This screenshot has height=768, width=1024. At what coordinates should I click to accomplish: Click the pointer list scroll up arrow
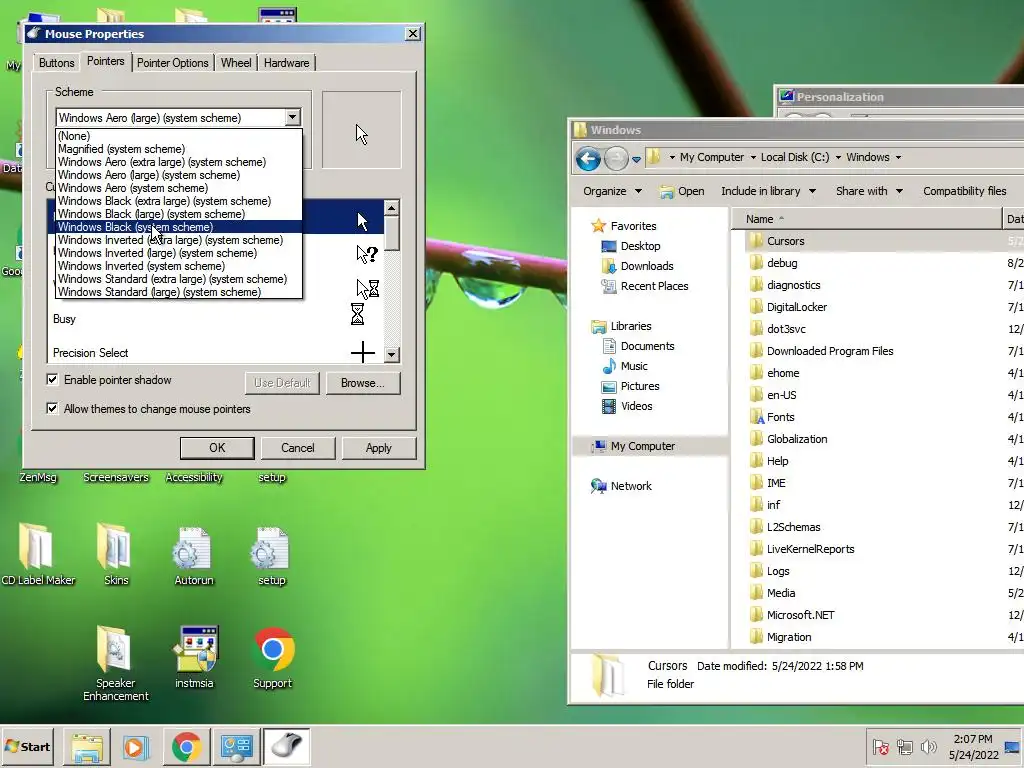tap(392, 208)
